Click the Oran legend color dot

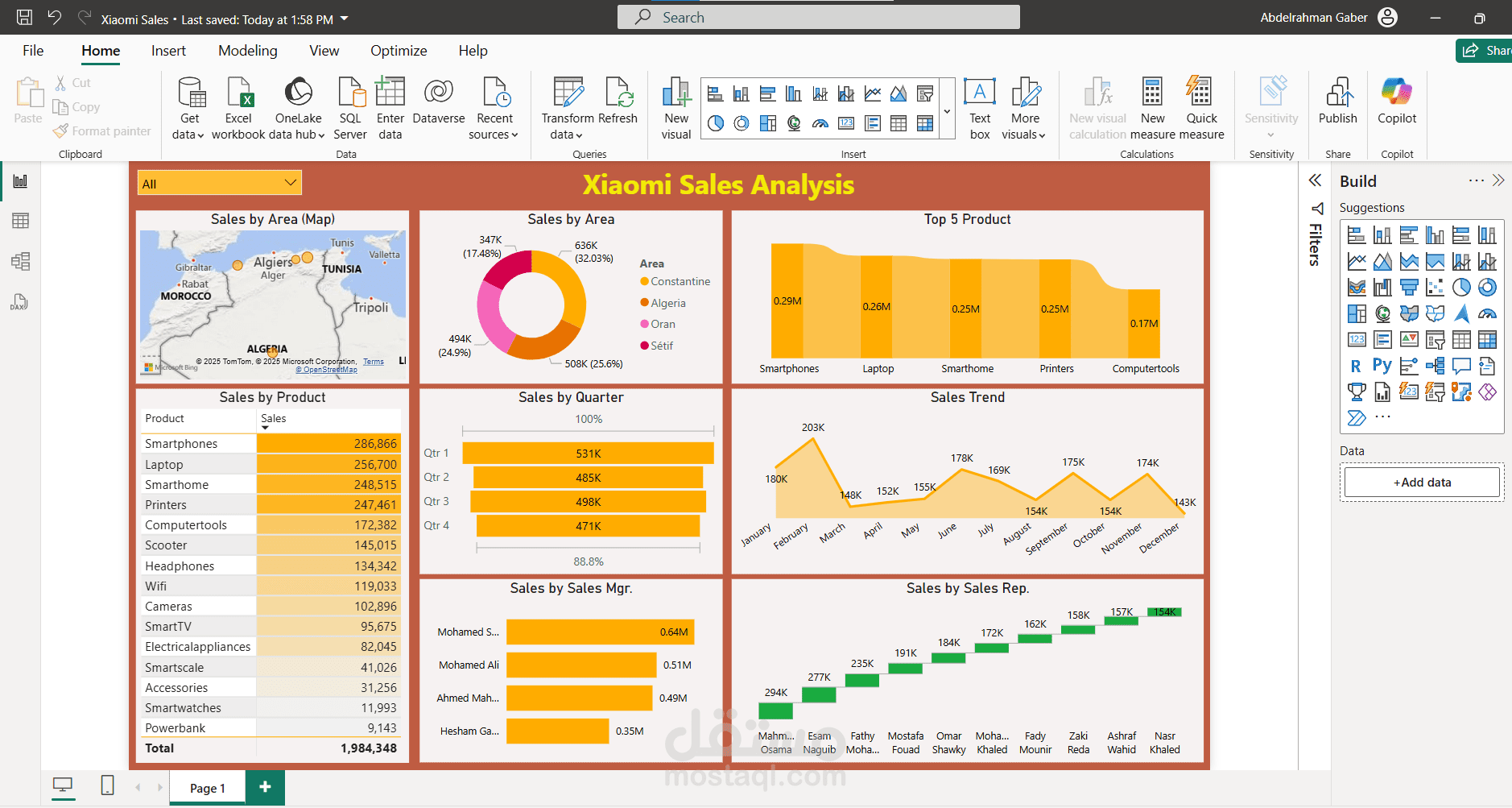tap(644, 324)
